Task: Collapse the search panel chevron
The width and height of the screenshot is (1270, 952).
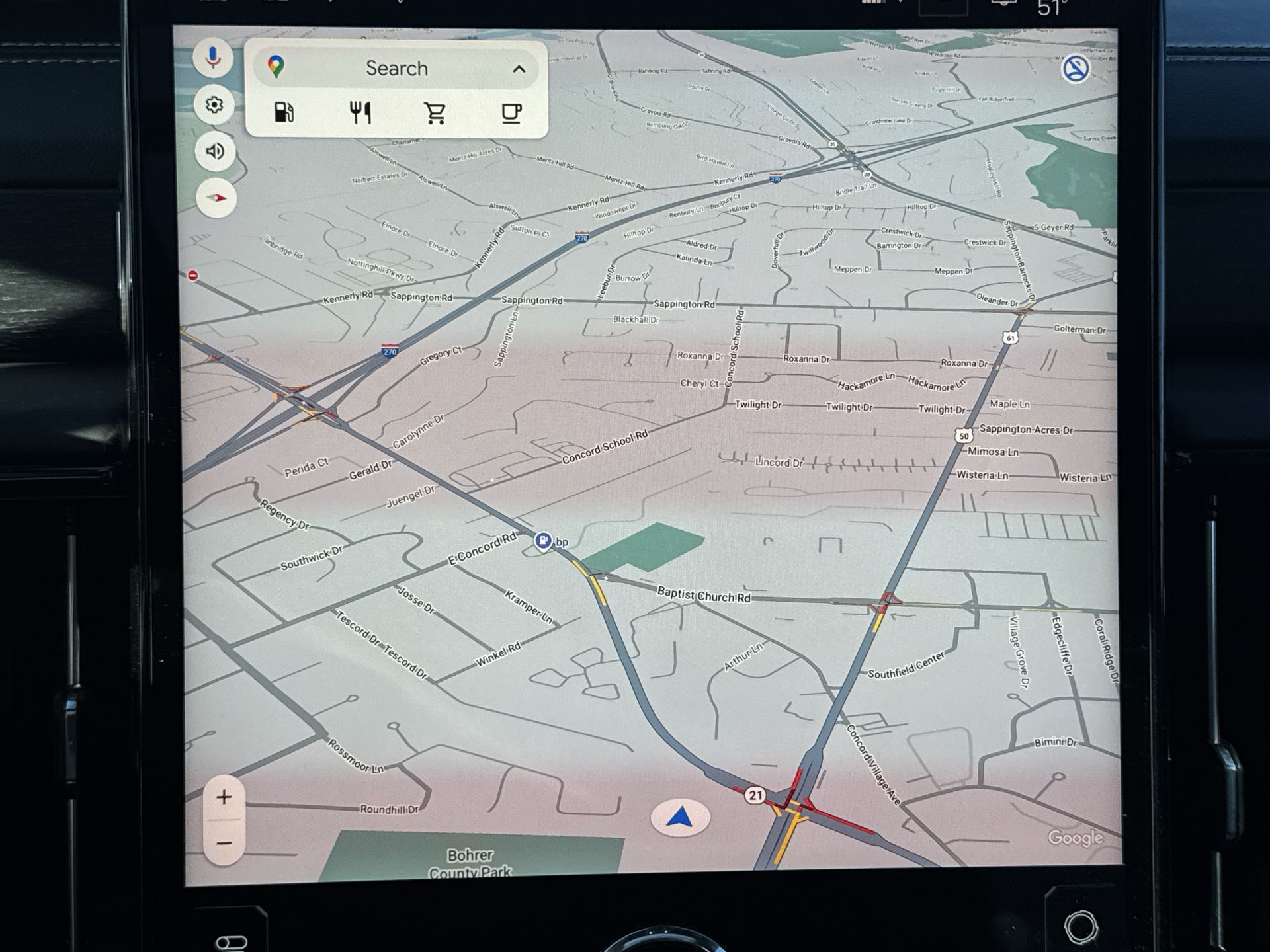Action: click(519, 69)
